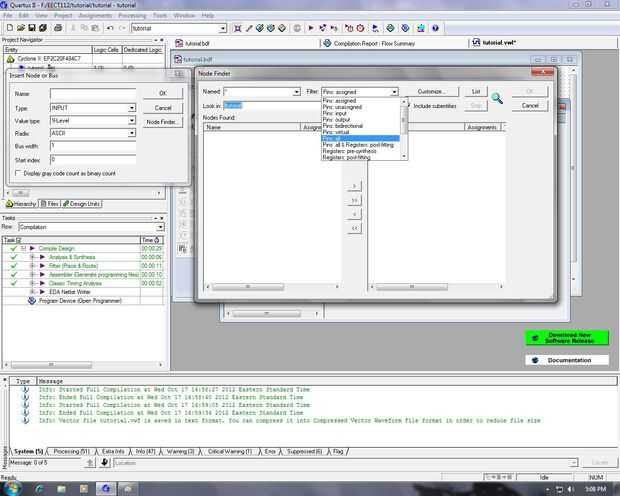Click the next message down-arrow icon

104,462
